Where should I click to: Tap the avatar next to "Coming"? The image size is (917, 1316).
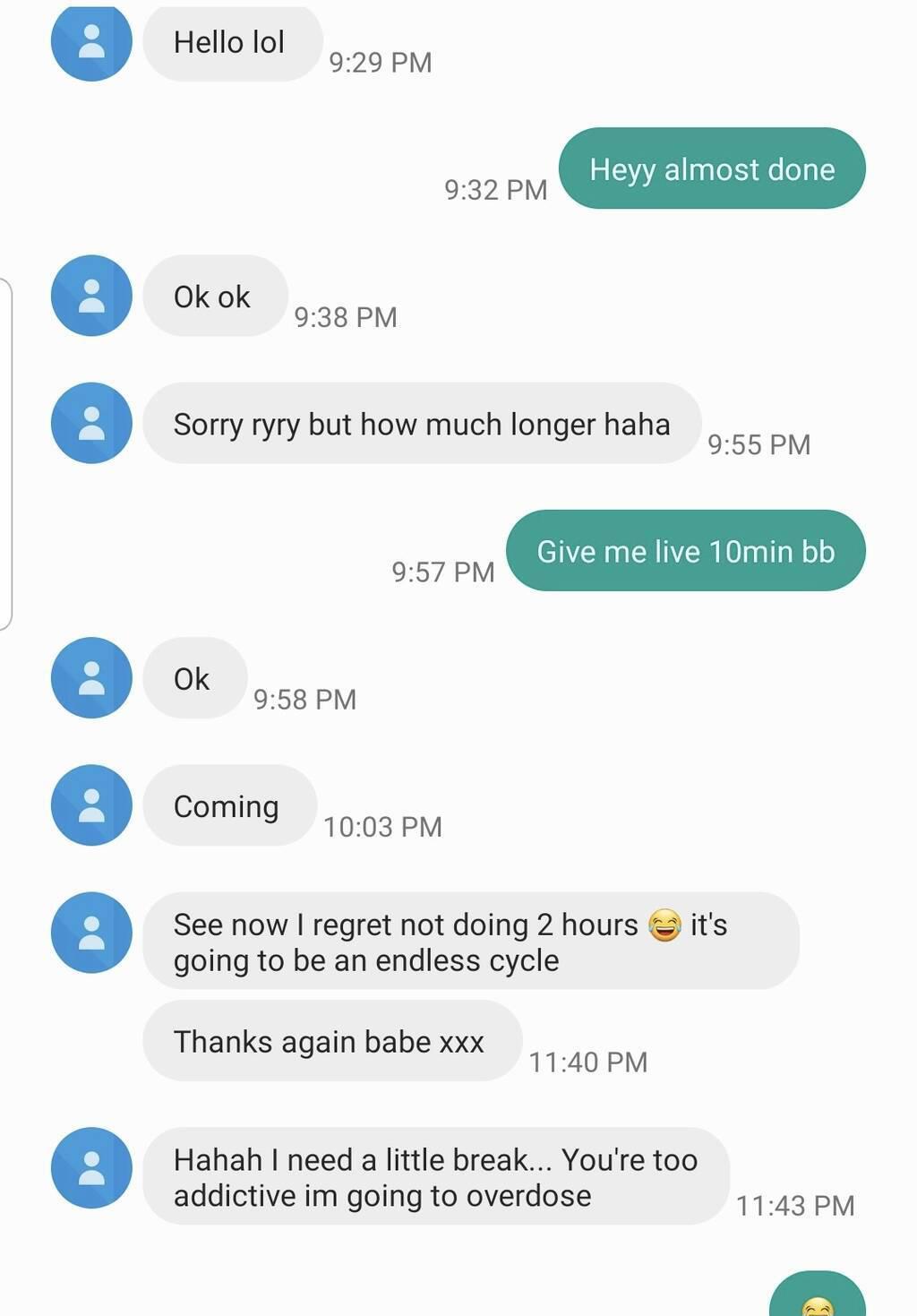point(91,804)
